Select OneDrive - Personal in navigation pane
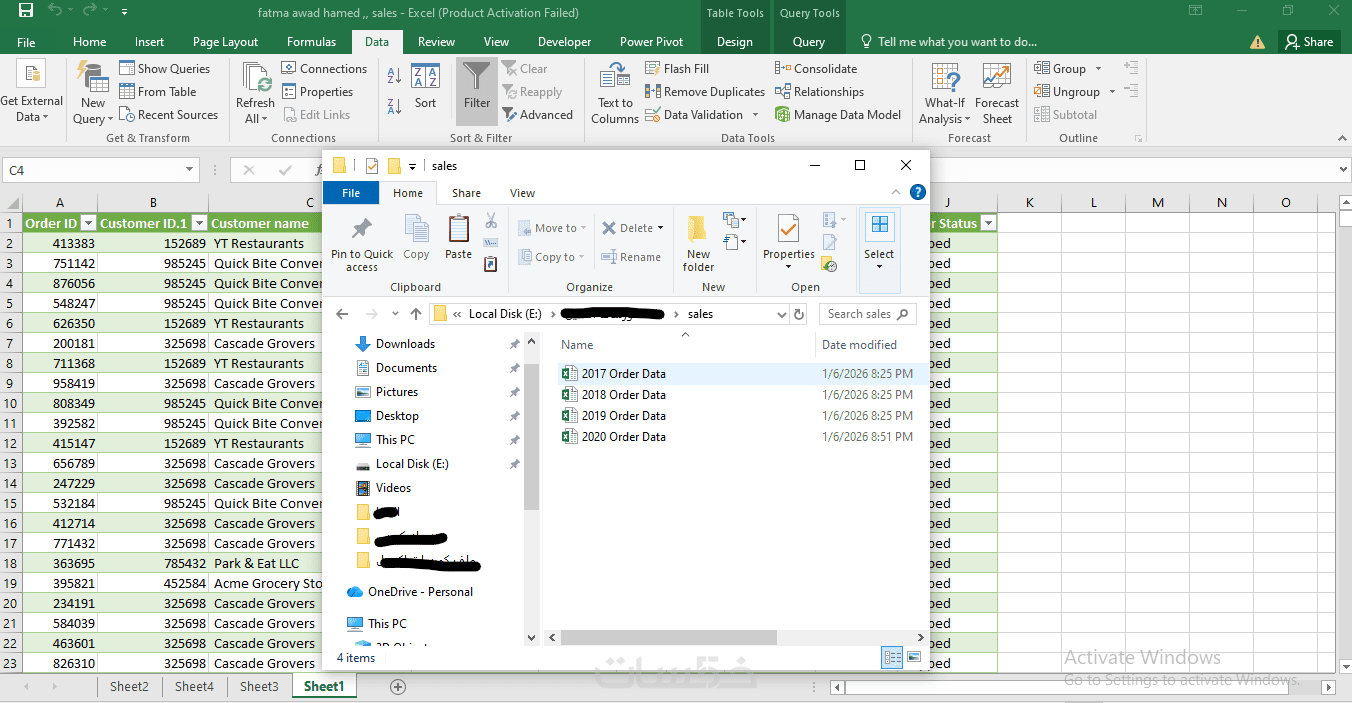 (x=420, y=592)
